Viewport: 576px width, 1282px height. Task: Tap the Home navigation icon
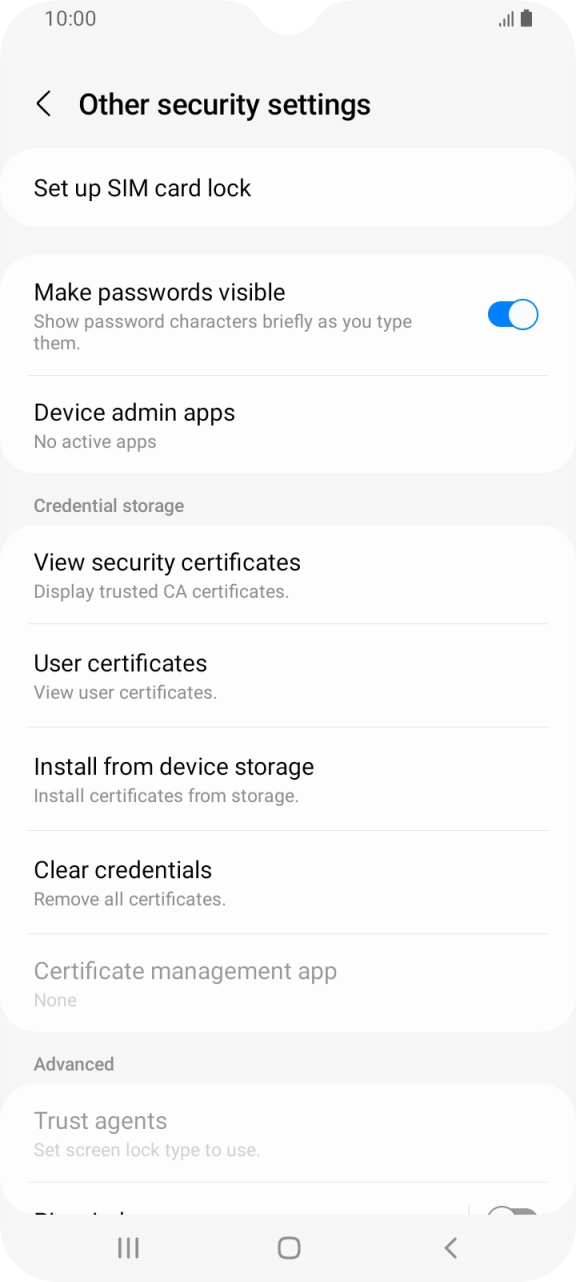(x=288, y=1248)
